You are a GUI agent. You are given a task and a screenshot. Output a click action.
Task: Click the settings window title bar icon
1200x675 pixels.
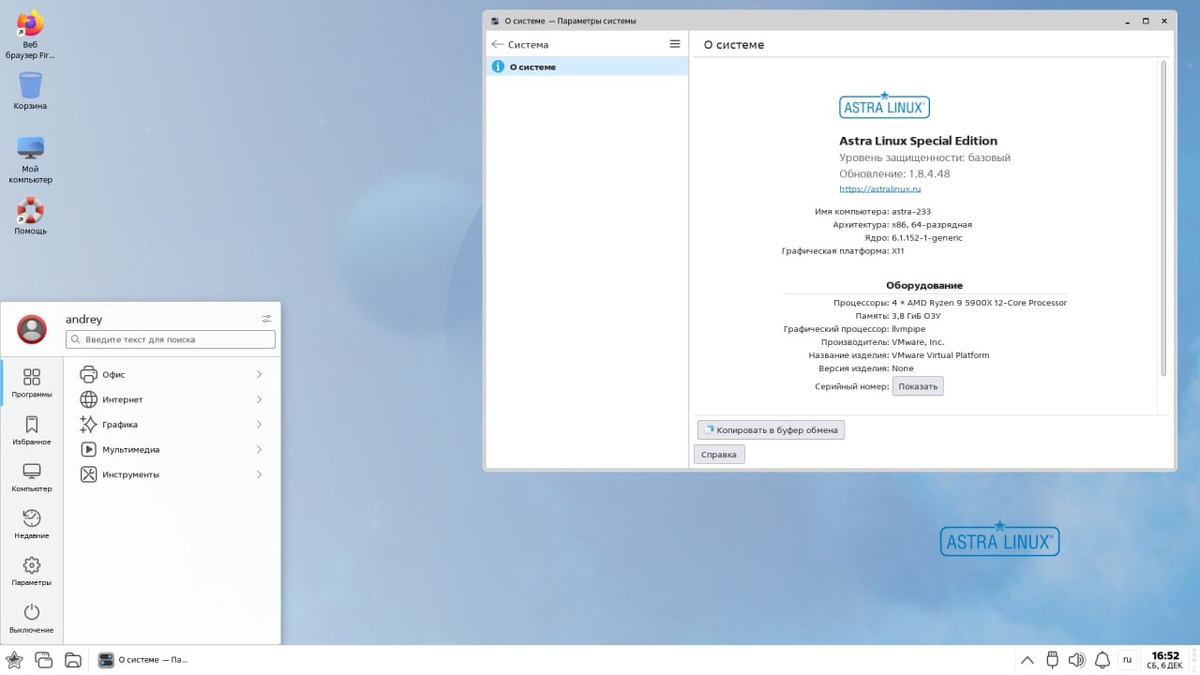[x=495, y=20]
